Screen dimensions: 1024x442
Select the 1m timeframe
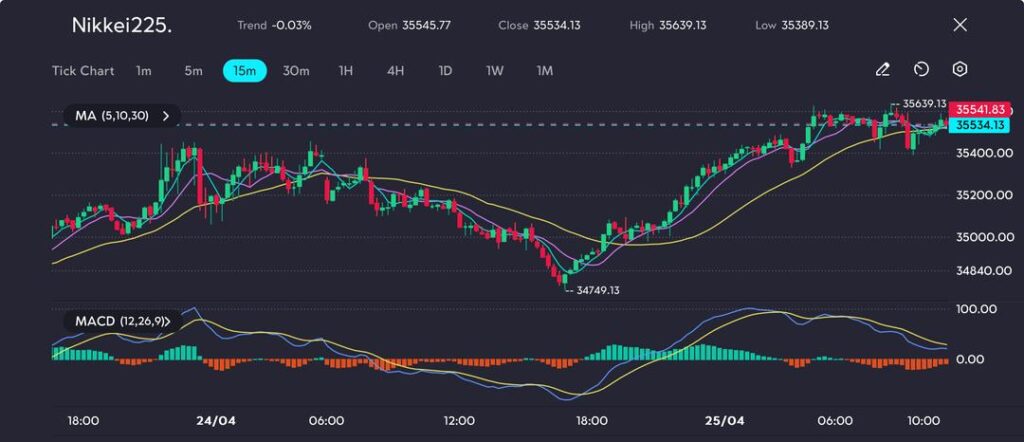pyautogui.click(x=144, y=71)
